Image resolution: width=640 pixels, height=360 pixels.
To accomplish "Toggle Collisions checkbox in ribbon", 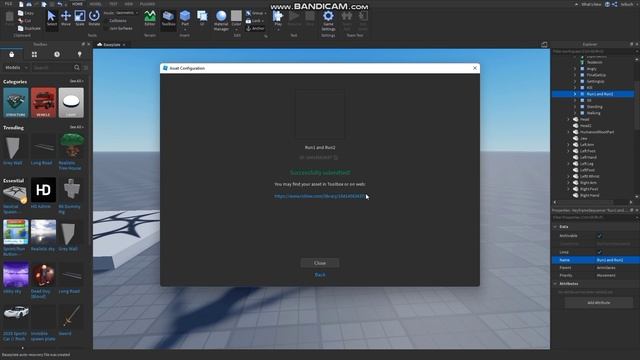I will pyautogui.click(x=106, y=20).
